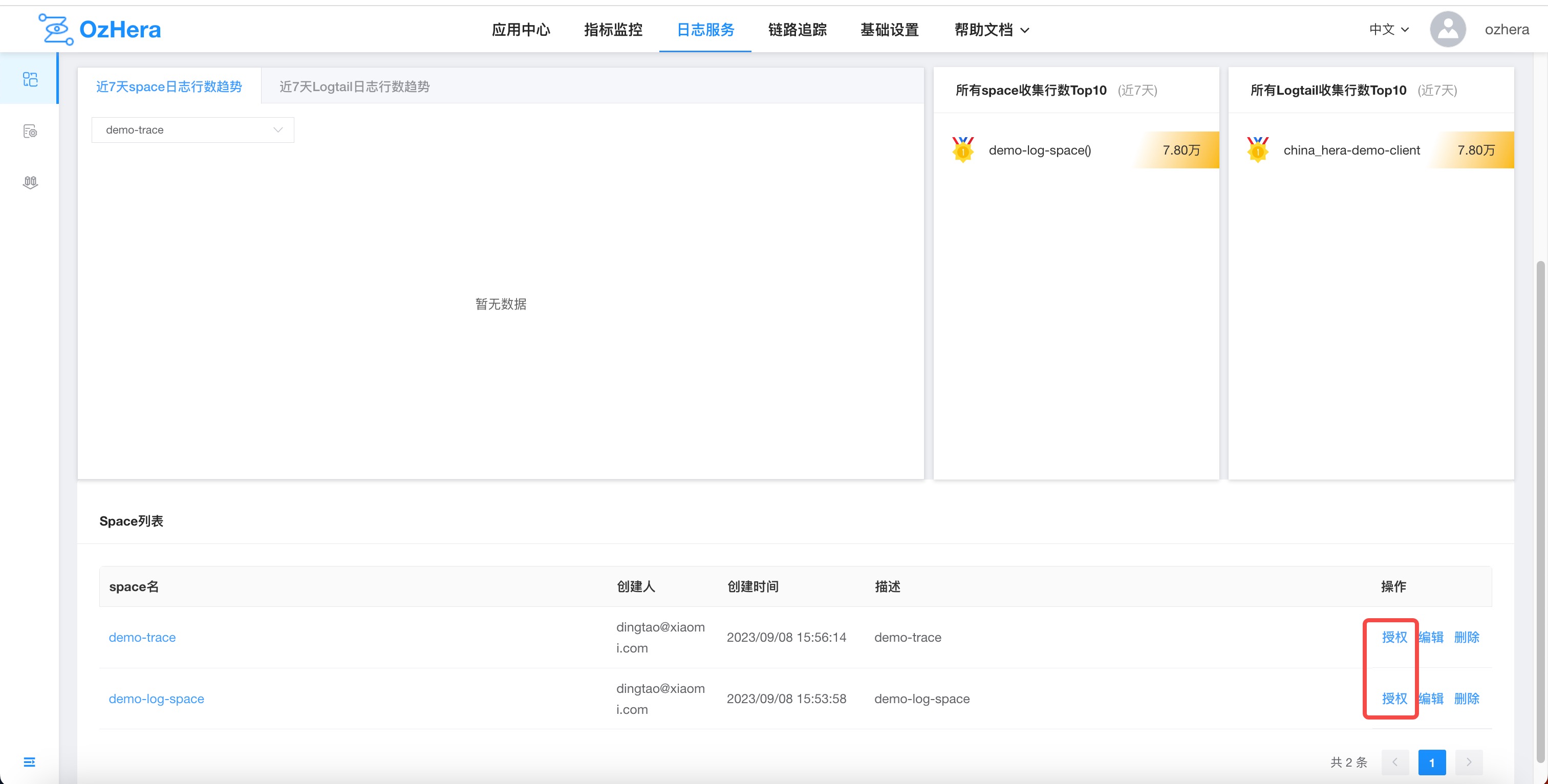Click demo-log-space description cell
The image size is (1548, 784).
(x=921, y=699)
